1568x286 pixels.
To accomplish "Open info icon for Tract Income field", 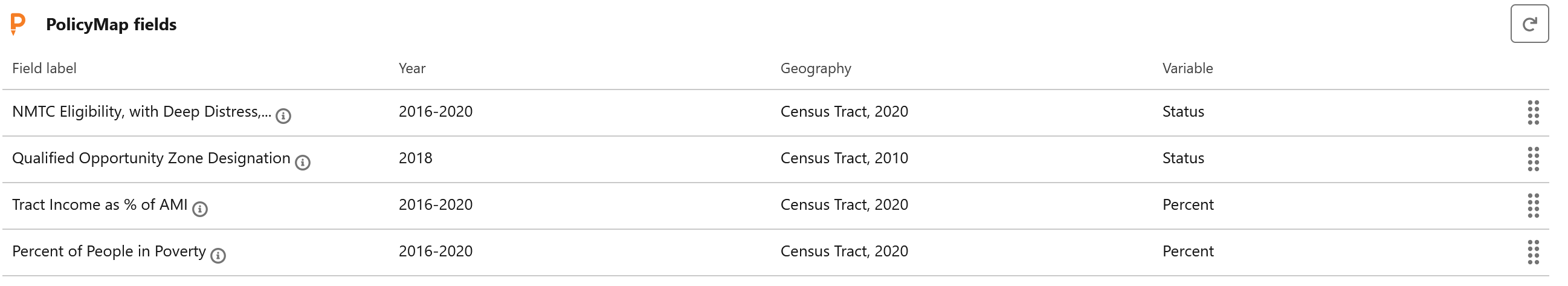I will click(x=199, y=209).
